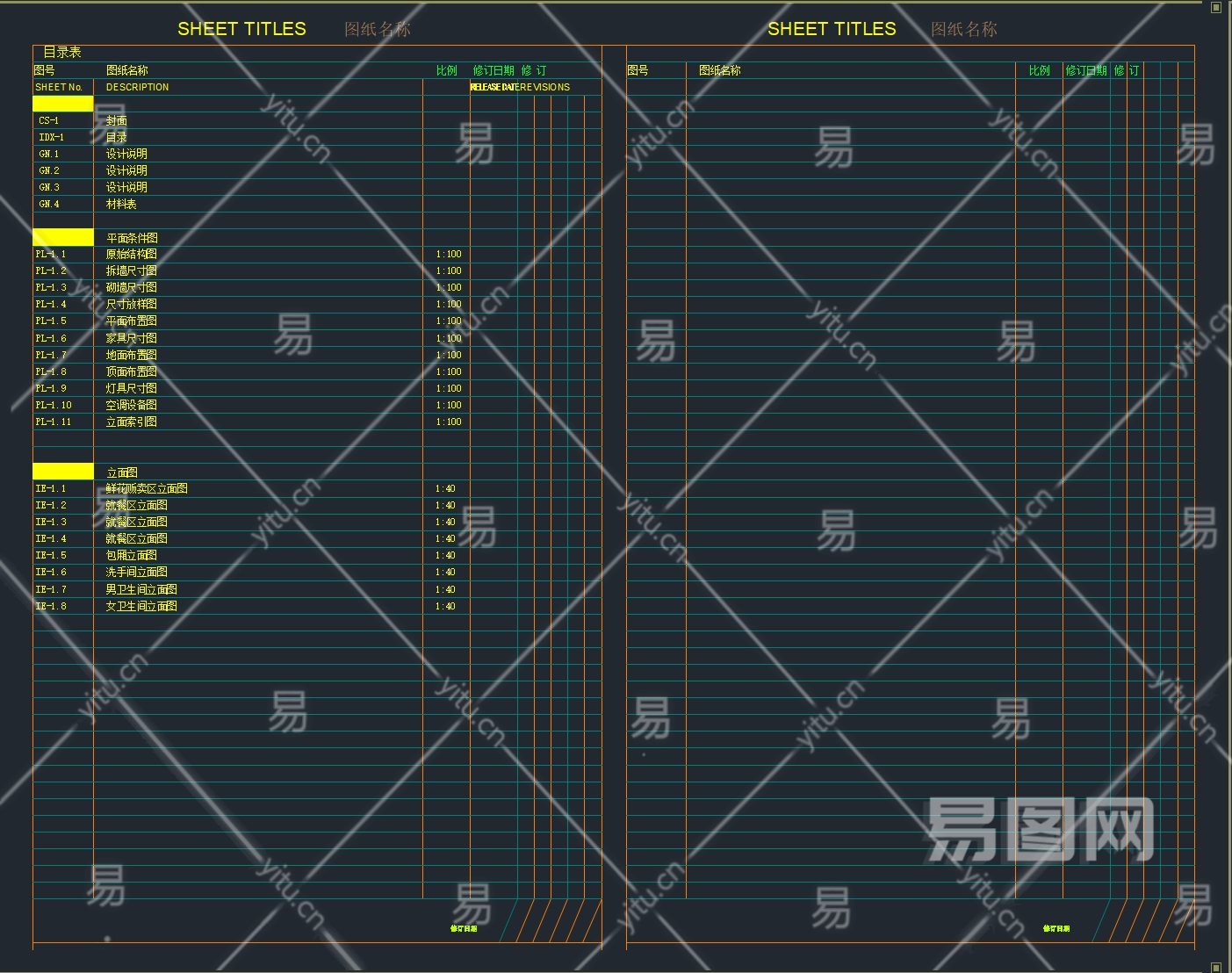The width and height of the screenshot is (1232, 973).
Task: Select the left SHEET TITLES heading
Action: pos(241,29)
